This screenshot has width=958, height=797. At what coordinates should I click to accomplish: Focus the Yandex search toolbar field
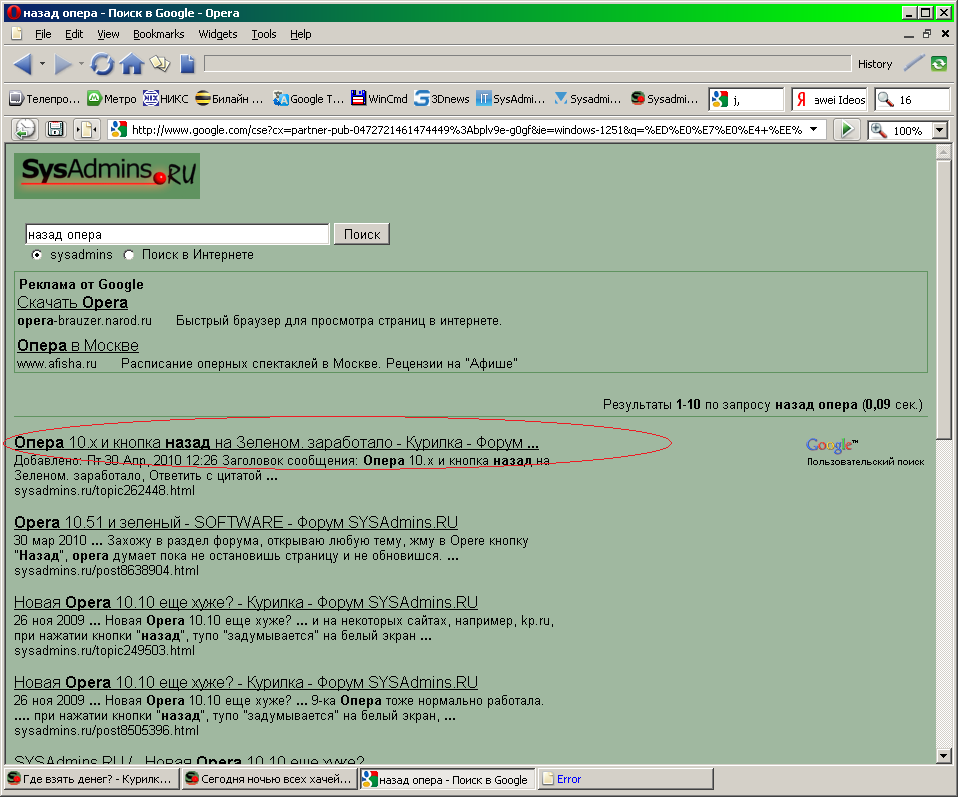click(829, 99)
